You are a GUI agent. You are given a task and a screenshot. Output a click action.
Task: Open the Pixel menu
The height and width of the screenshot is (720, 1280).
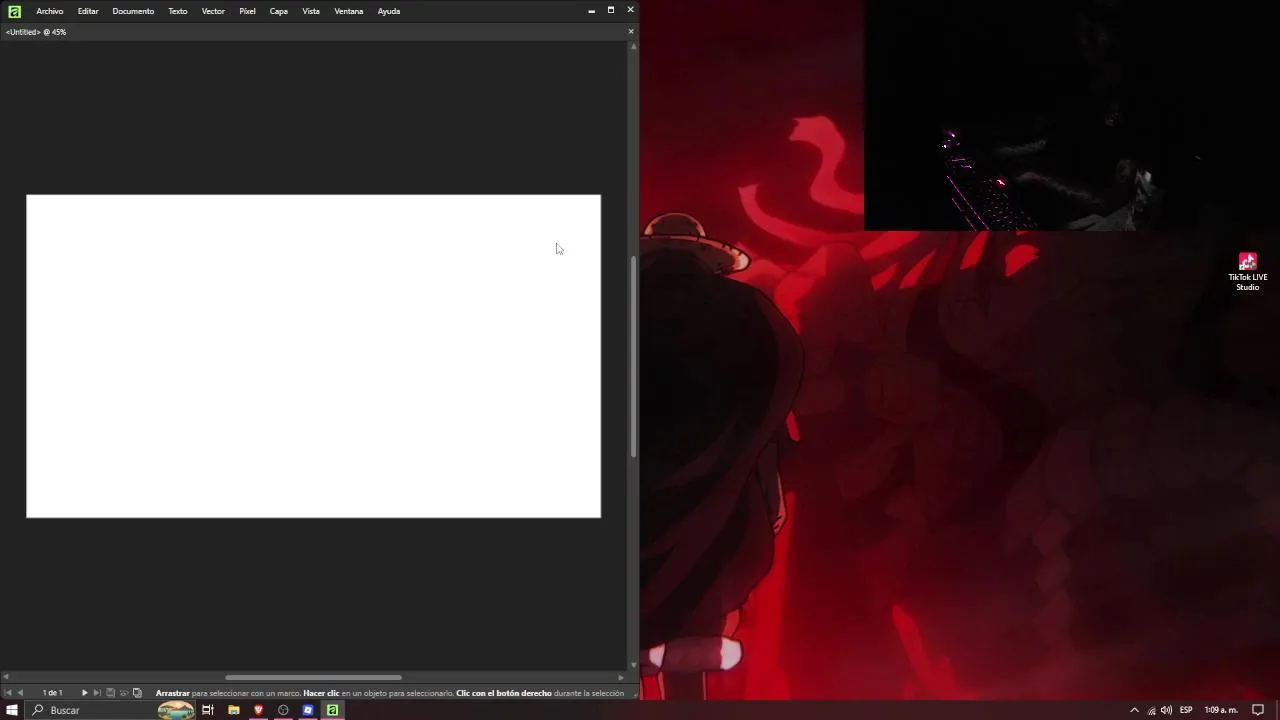click(247, 11)
